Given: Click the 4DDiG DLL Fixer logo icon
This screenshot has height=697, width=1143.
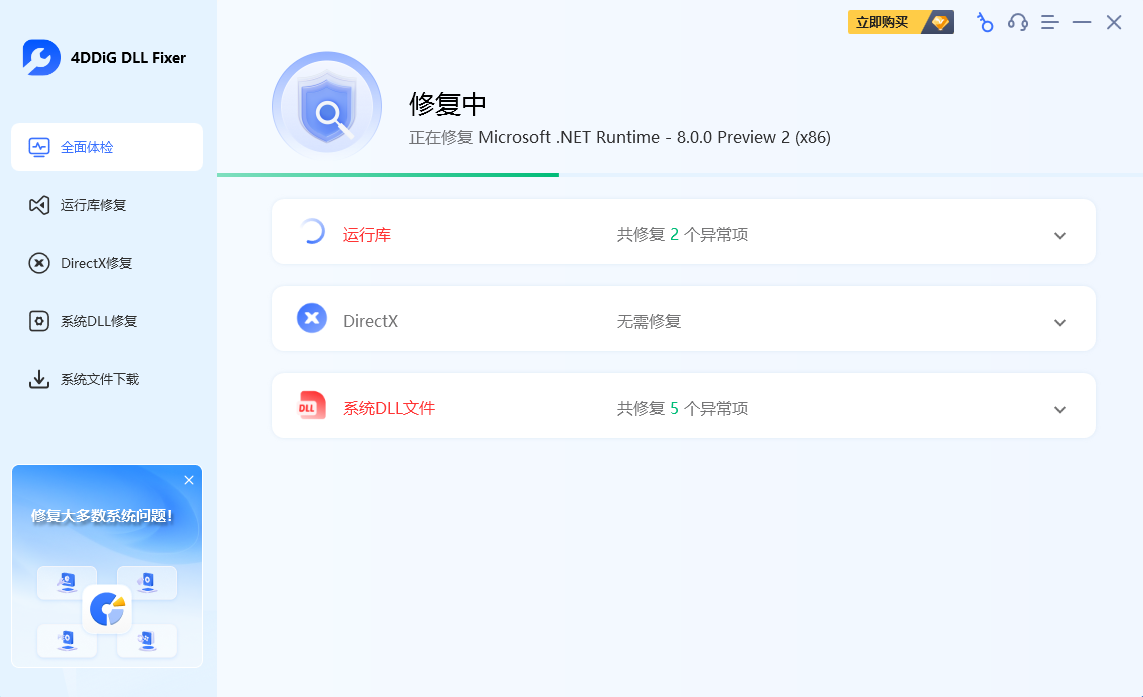Looking at the screenshot, I should click(x=42, y=58).
